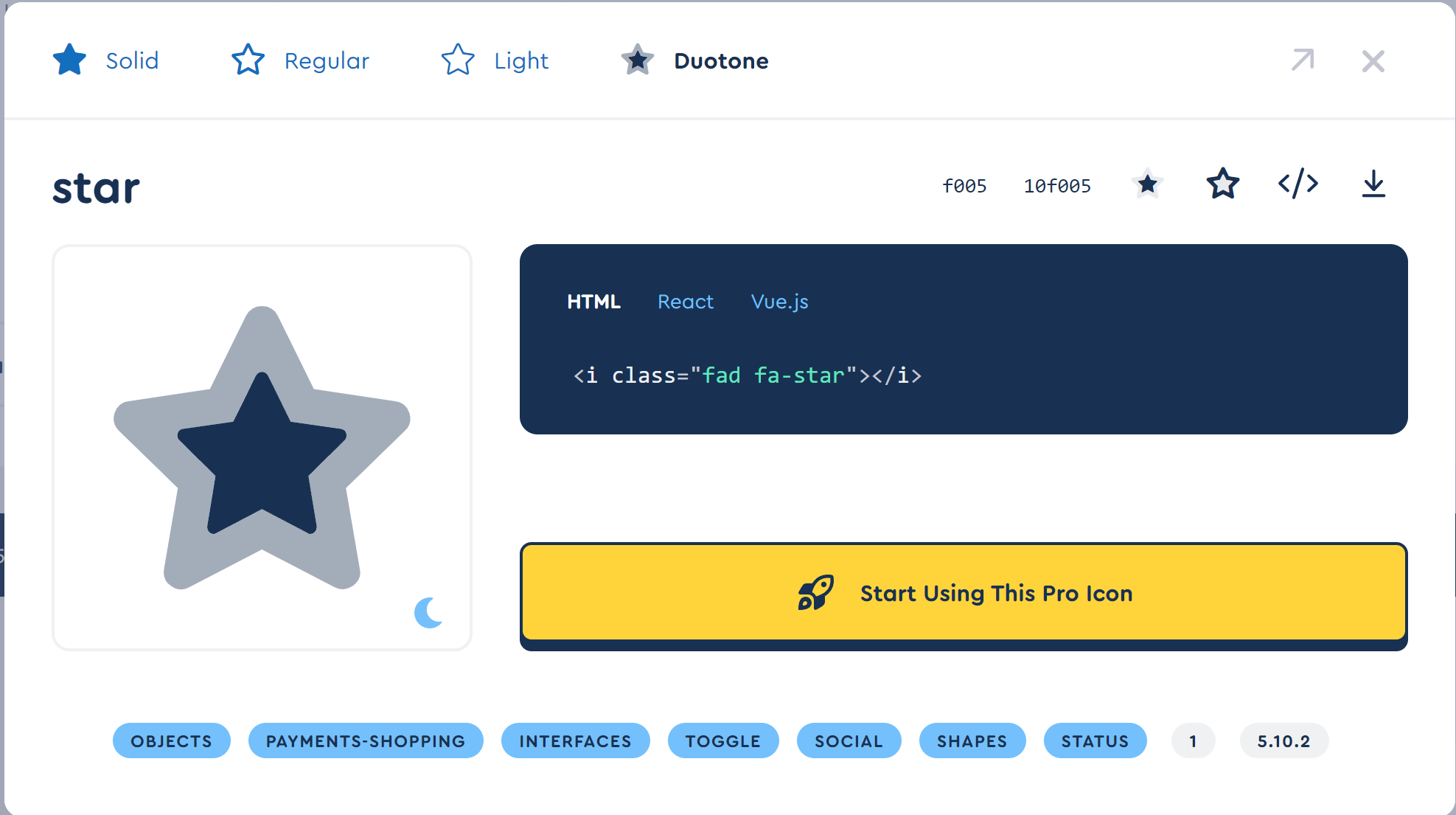
Task: Copy the f005 unicode value
Action: pos(964,186)
